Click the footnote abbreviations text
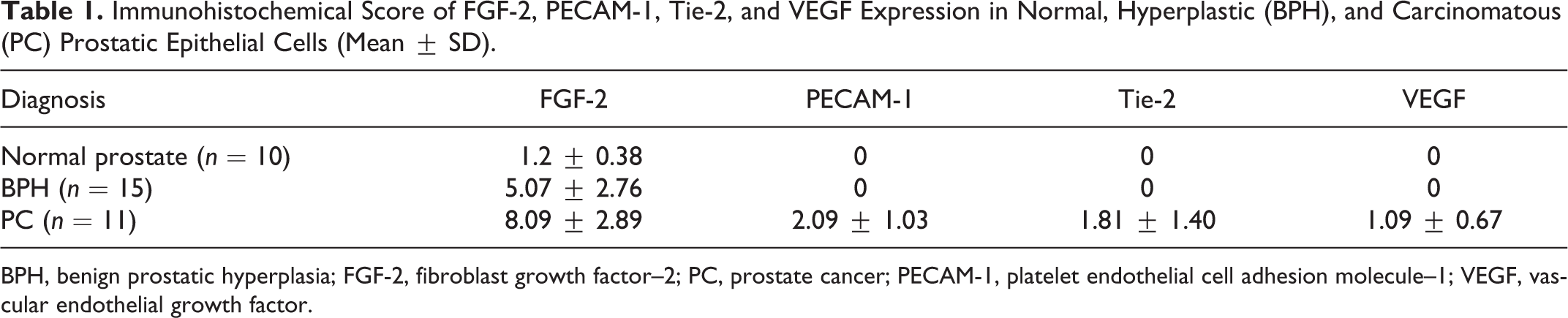 point(784,290)
